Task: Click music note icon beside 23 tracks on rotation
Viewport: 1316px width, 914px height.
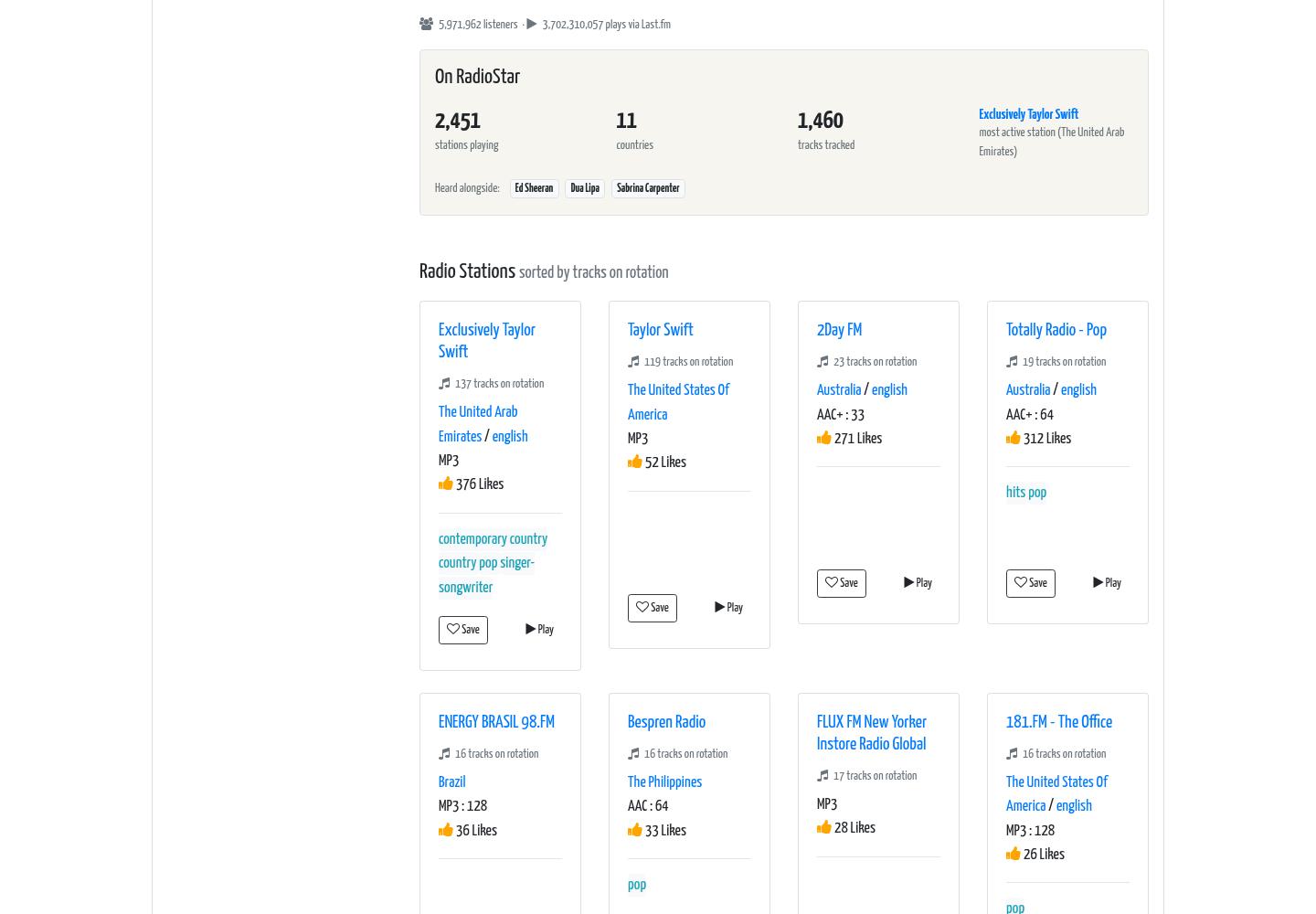Action: click(822, 362)
